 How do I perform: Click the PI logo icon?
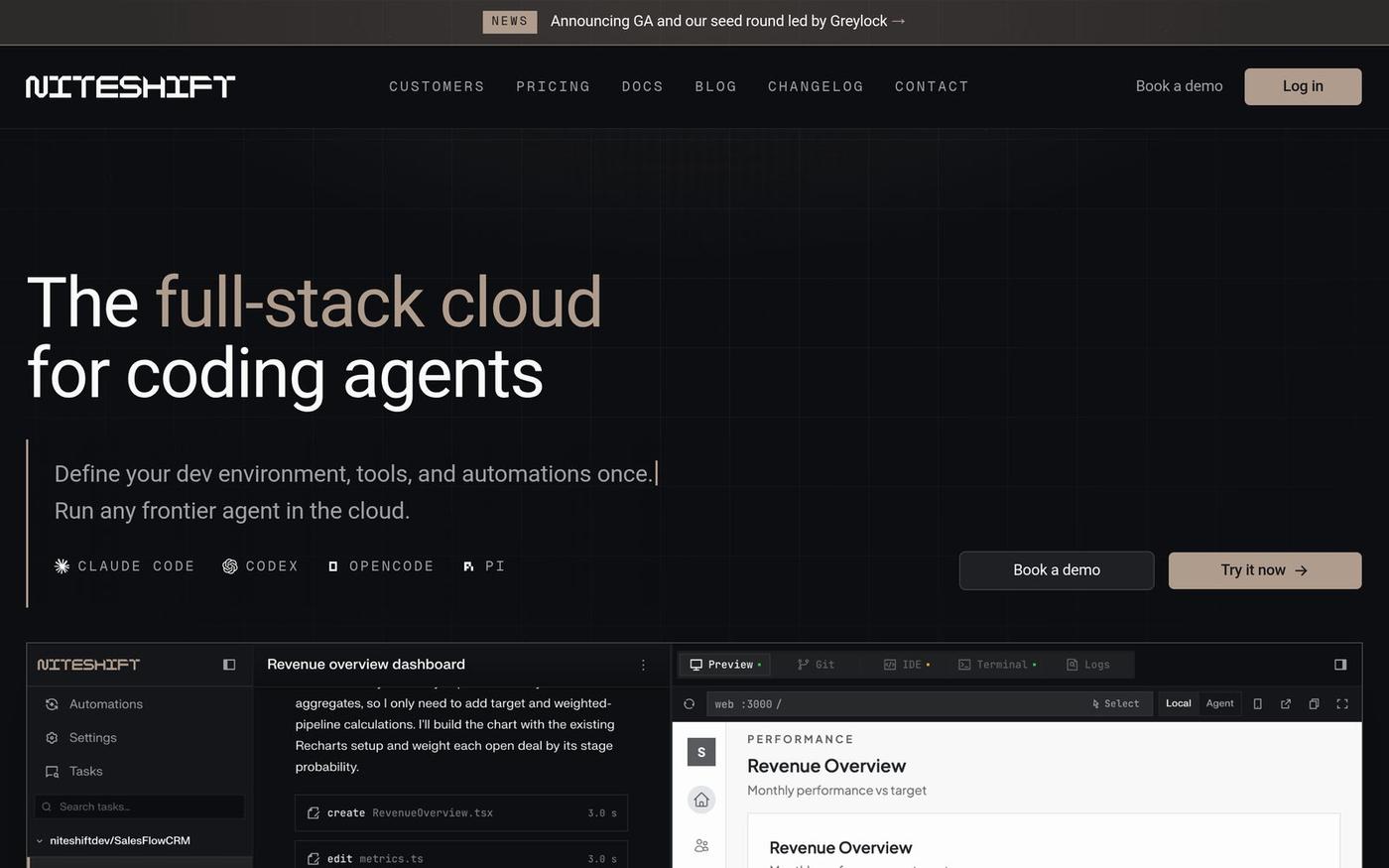[468, 566]
